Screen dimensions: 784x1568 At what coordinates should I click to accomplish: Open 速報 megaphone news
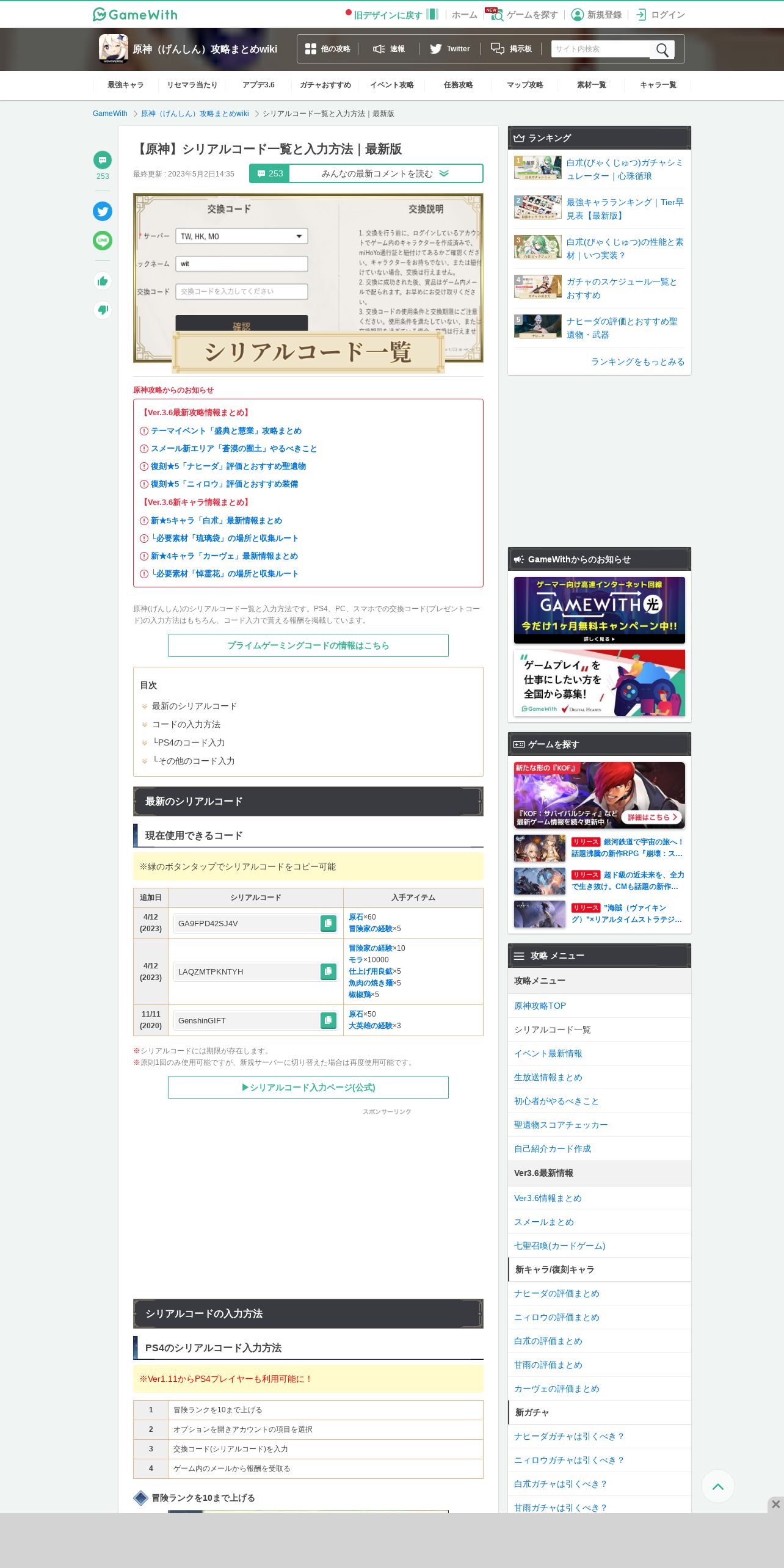tap(389, 49)
